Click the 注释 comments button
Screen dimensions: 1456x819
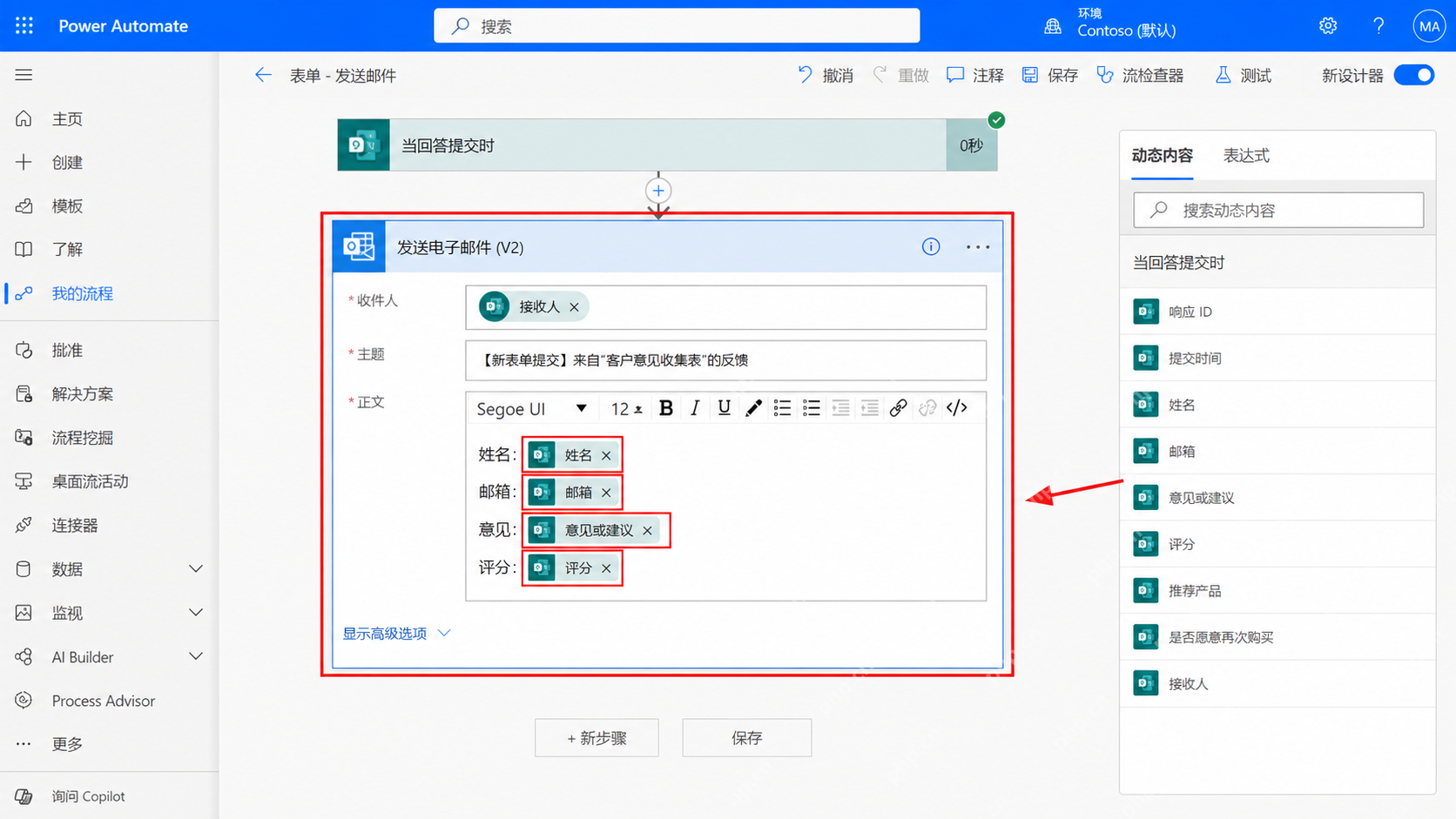(975, 76)
